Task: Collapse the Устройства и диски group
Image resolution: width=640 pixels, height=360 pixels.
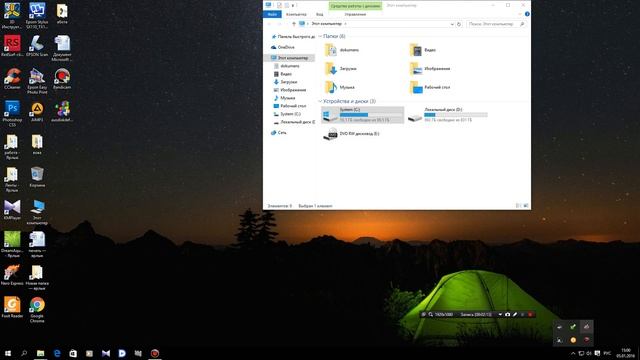Action: point(320,101)
